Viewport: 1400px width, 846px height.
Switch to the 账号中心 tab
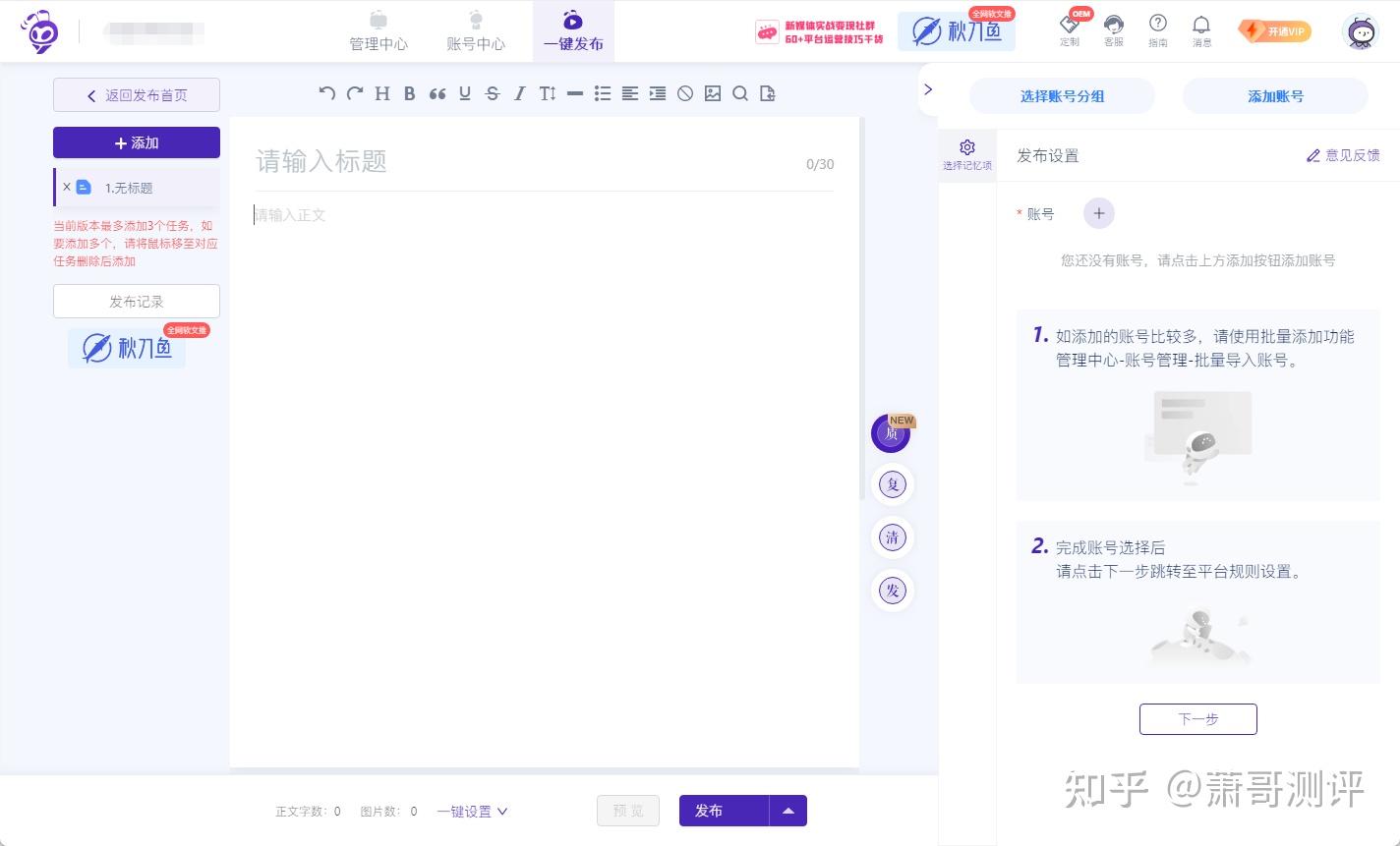click(476, 31)
